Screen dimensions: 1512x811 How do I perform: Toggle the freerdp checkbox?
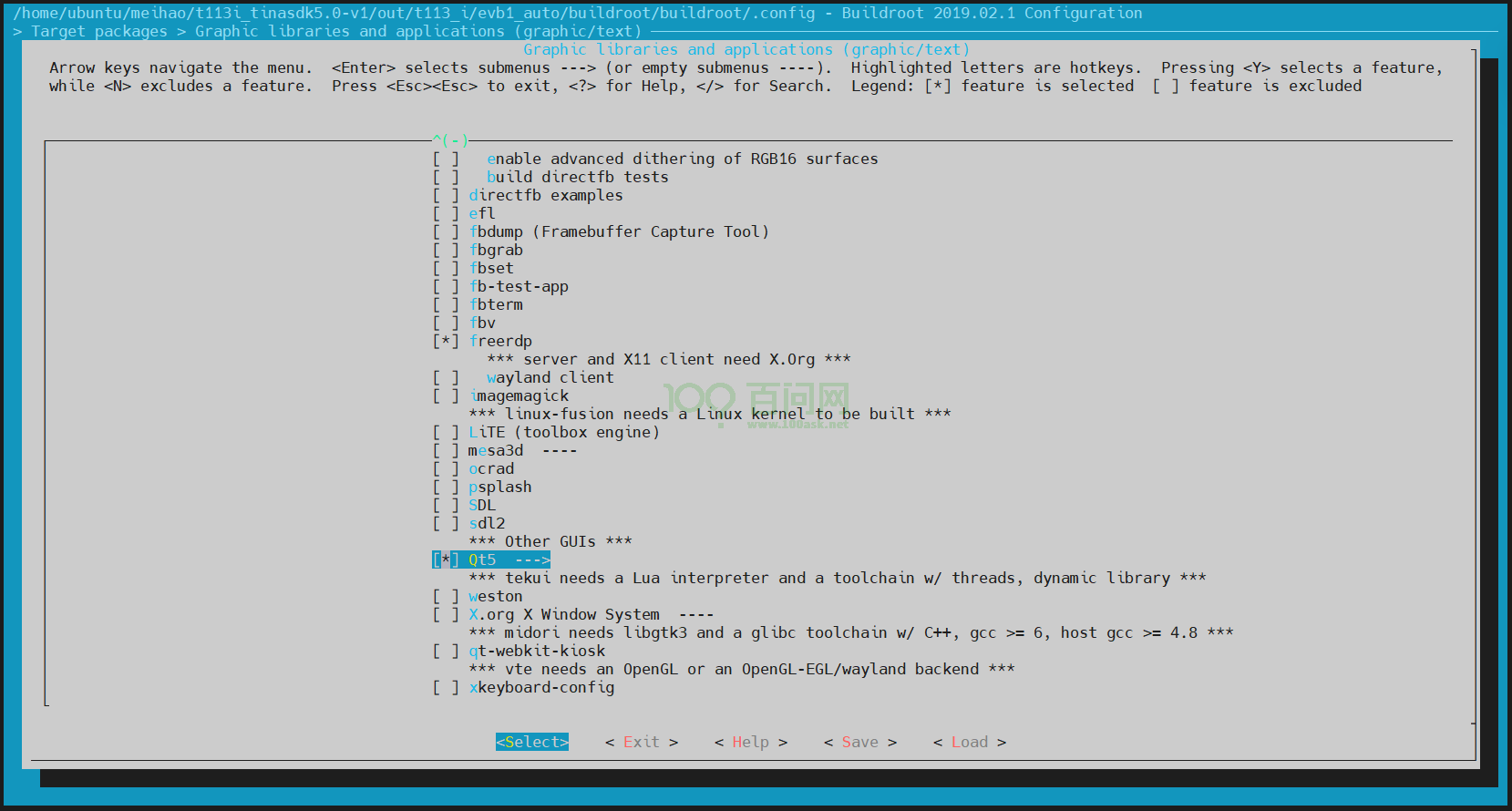click(446, 341)
